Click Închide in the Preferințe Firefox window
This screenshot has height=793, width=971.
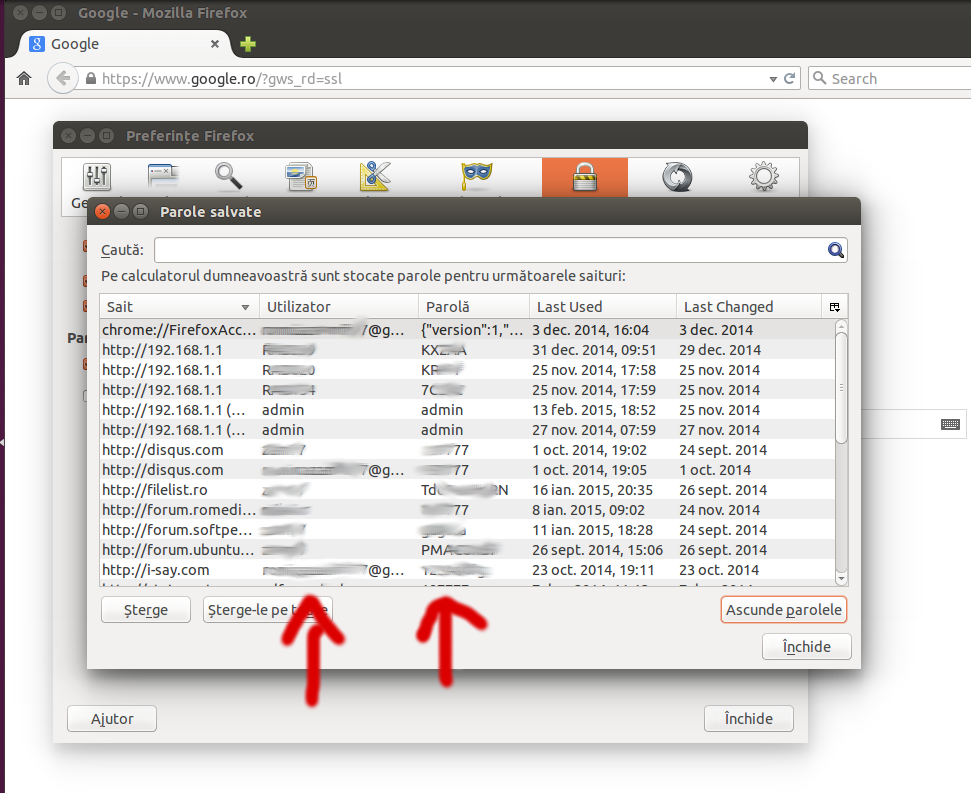[x=749, y=719]
